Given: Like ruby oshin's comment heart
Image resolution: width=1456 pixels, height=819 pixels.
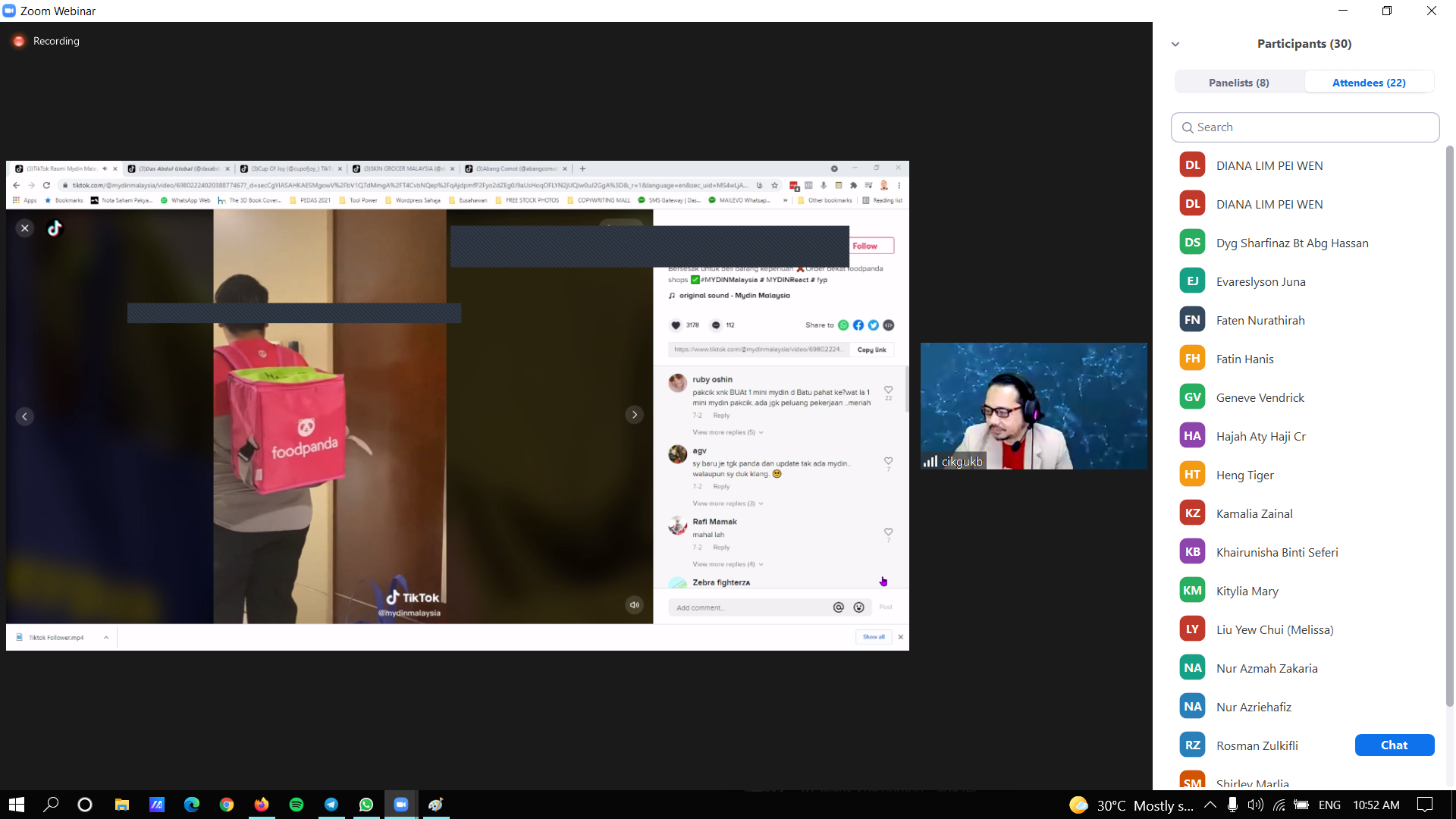Looking at the screenshot, I should 888,390.
